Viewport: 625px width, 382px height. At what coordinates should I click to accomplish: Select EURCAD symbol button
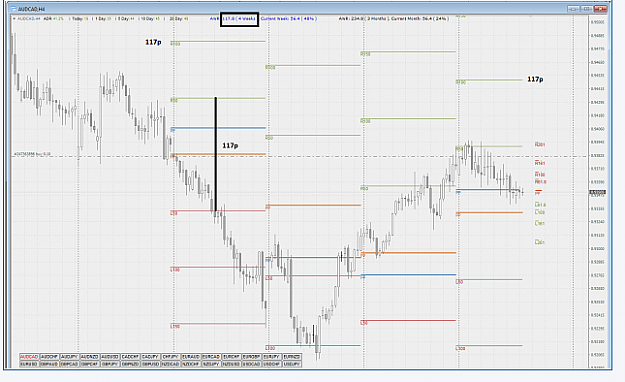point(211,356)
